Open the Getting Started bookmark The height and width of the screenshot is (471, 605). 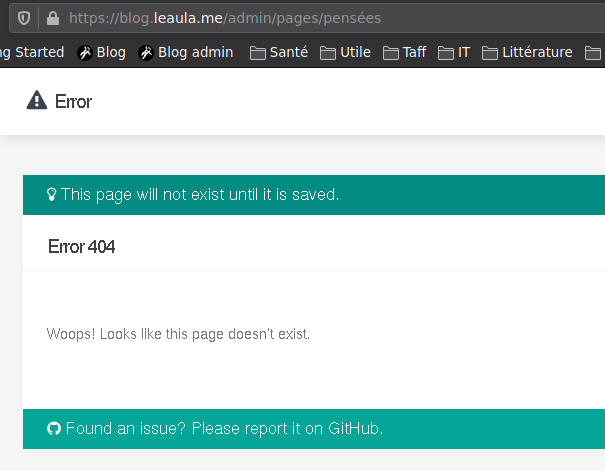point(32,52)
